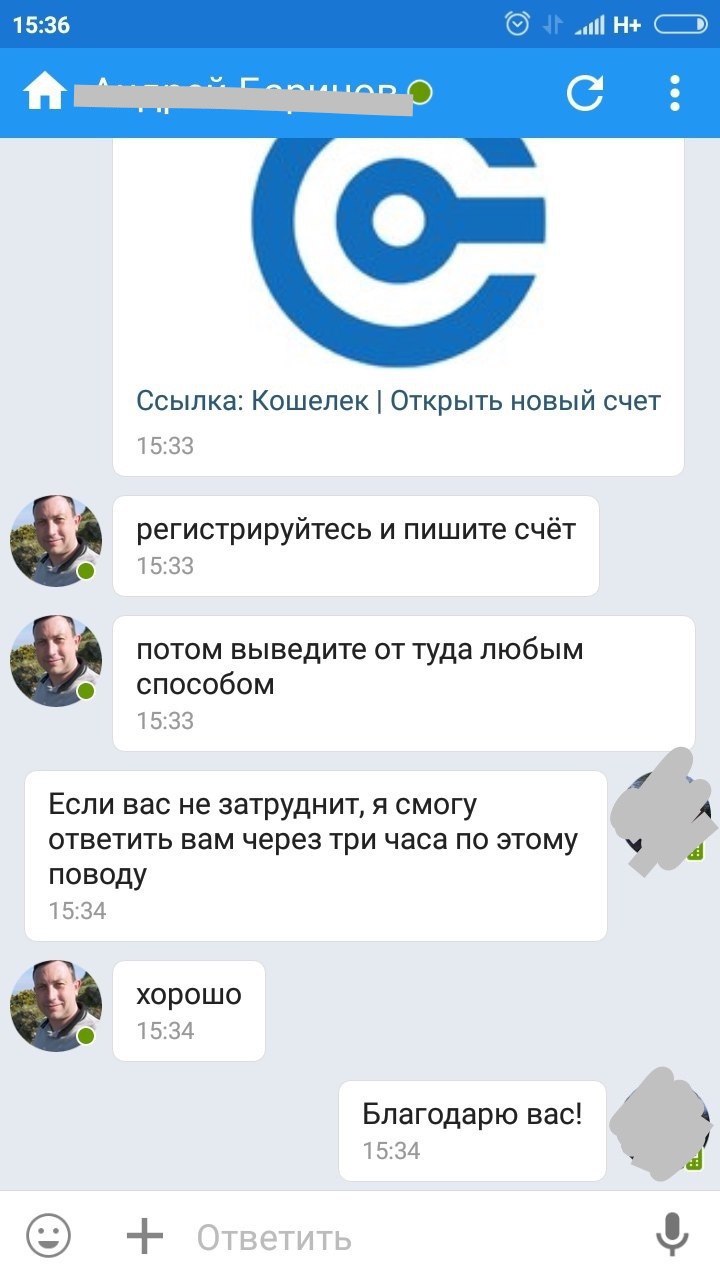The width and height of the screenshot is (720, 1280).
Task: Tap avatar beside the 'хорошо' message
Action: [56, 1006]
